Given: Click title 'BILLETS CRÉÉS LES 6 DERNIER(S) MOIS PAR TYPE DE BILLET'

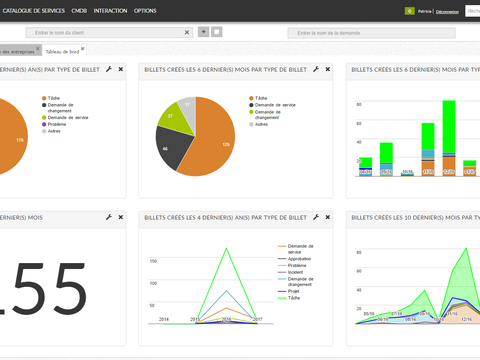Looking at the screenshot, I should (x=225, y=70).
